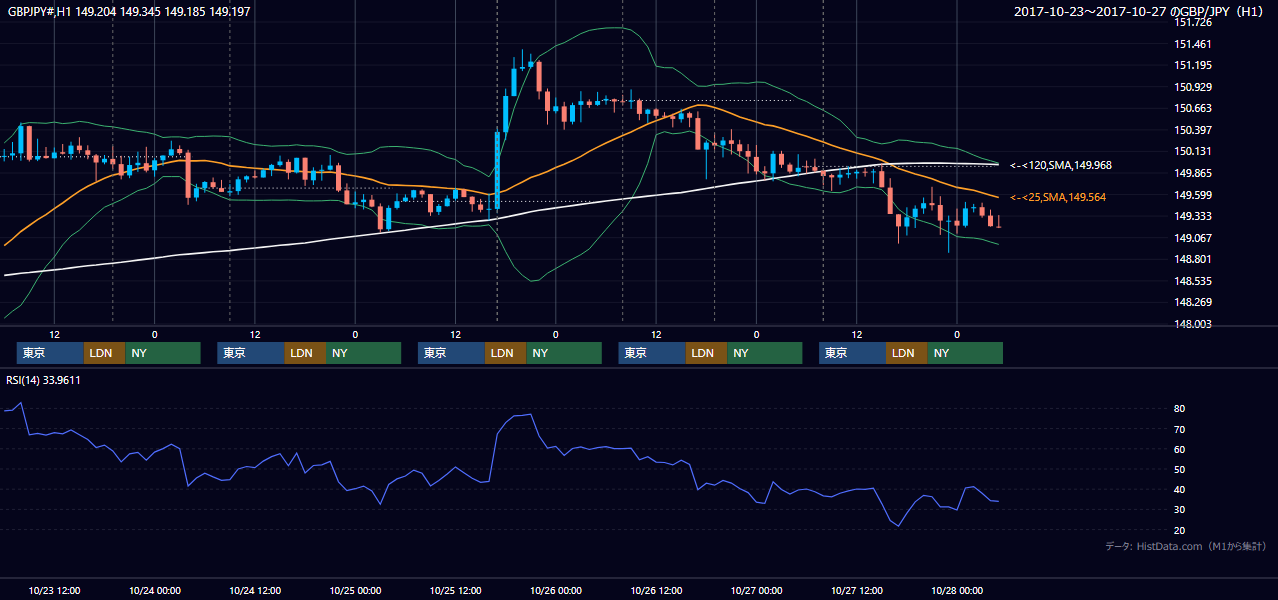Click the 東京 session block above 10/23 12:00
The height and width of the screenshot is (600, 1278).
point(50,353)
